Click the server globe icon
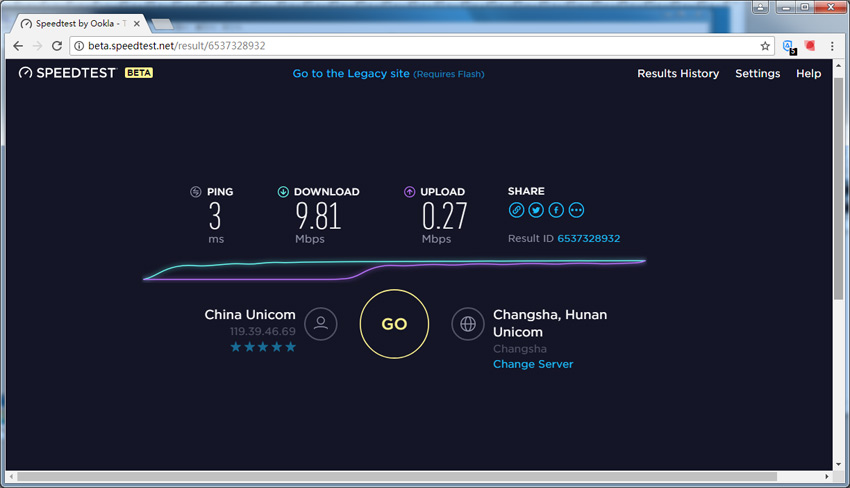Viewport: 850px width, 488px height. click(x=468, y=324)
